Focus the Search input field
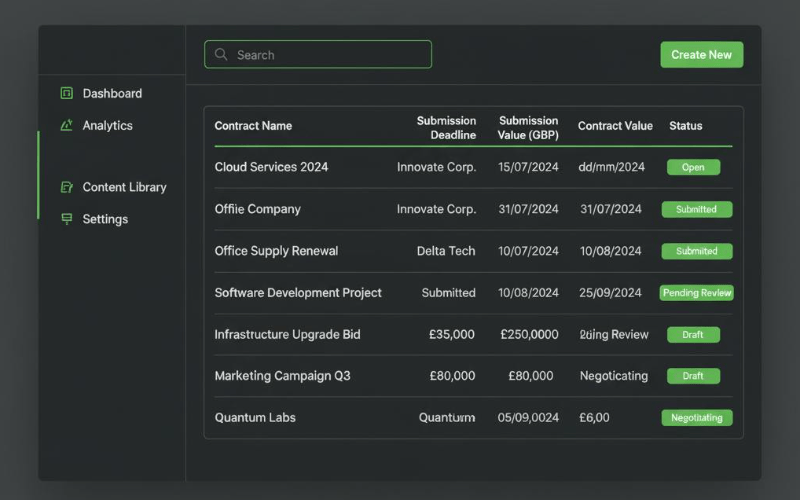 click(x=318, y=55)
